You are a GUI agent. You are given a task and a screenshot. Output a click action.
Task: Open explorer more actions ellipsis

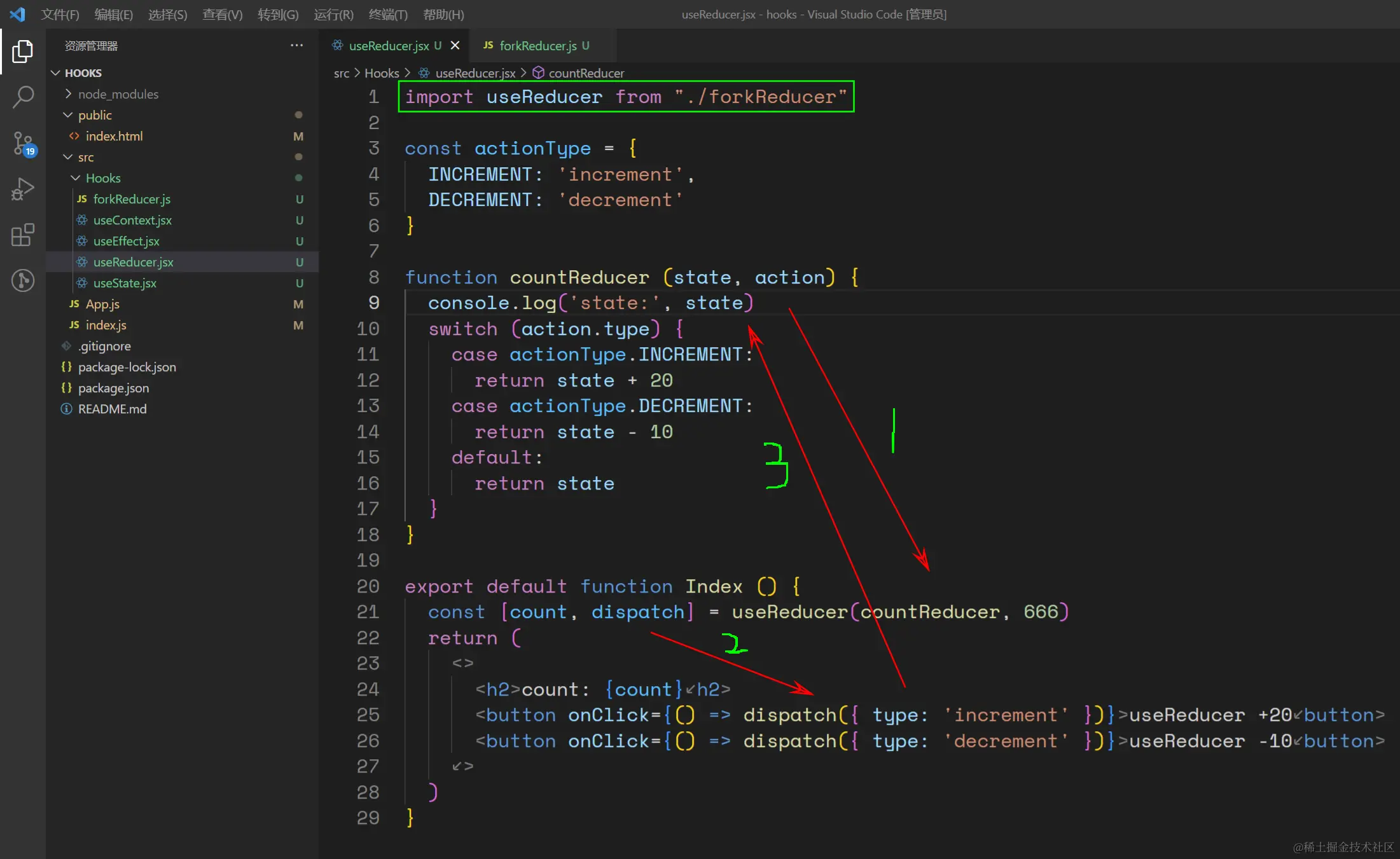[296, 46]
